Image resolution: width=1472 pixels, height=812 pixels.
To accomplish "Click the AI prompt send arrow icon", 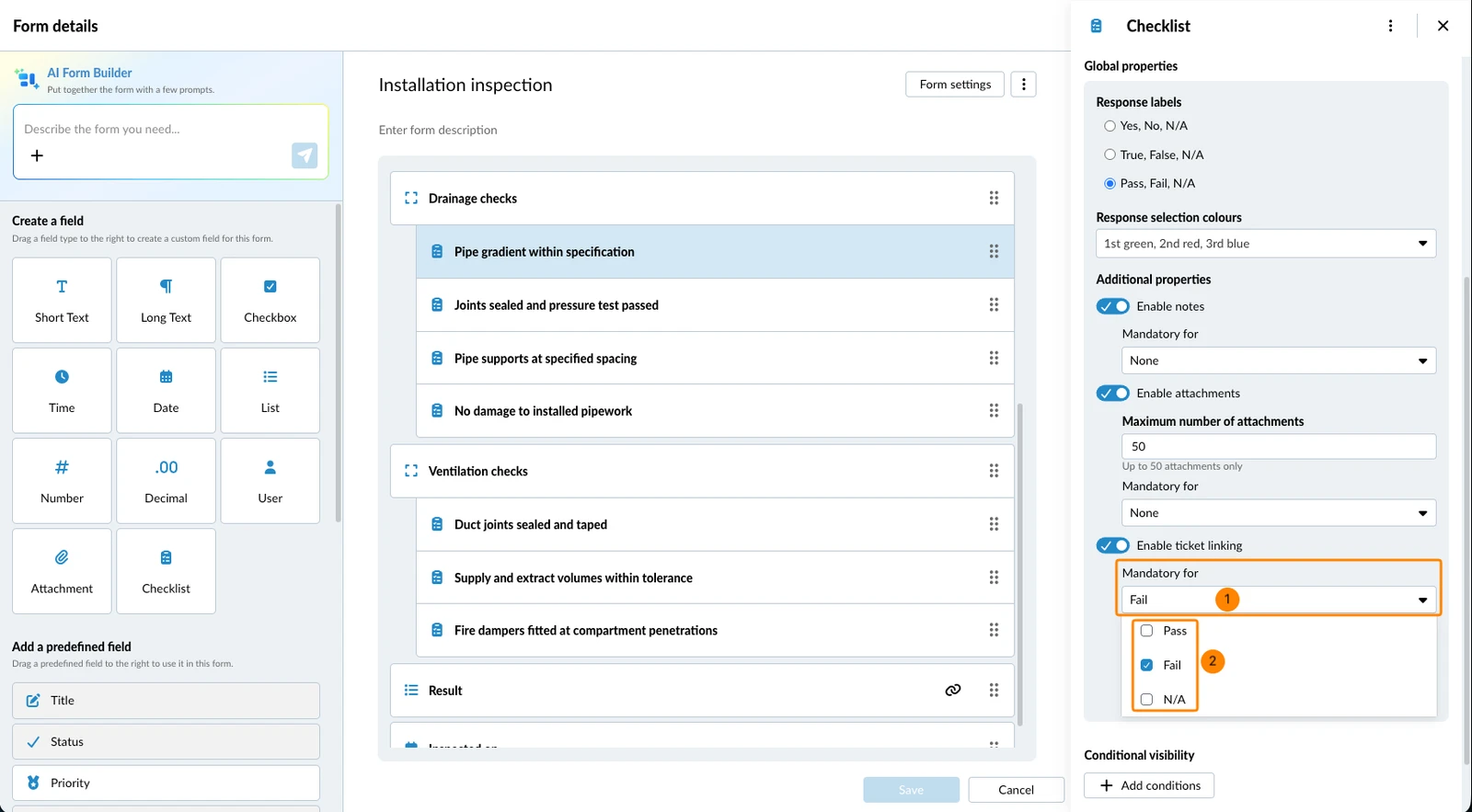I will click(x=305, y=155).
